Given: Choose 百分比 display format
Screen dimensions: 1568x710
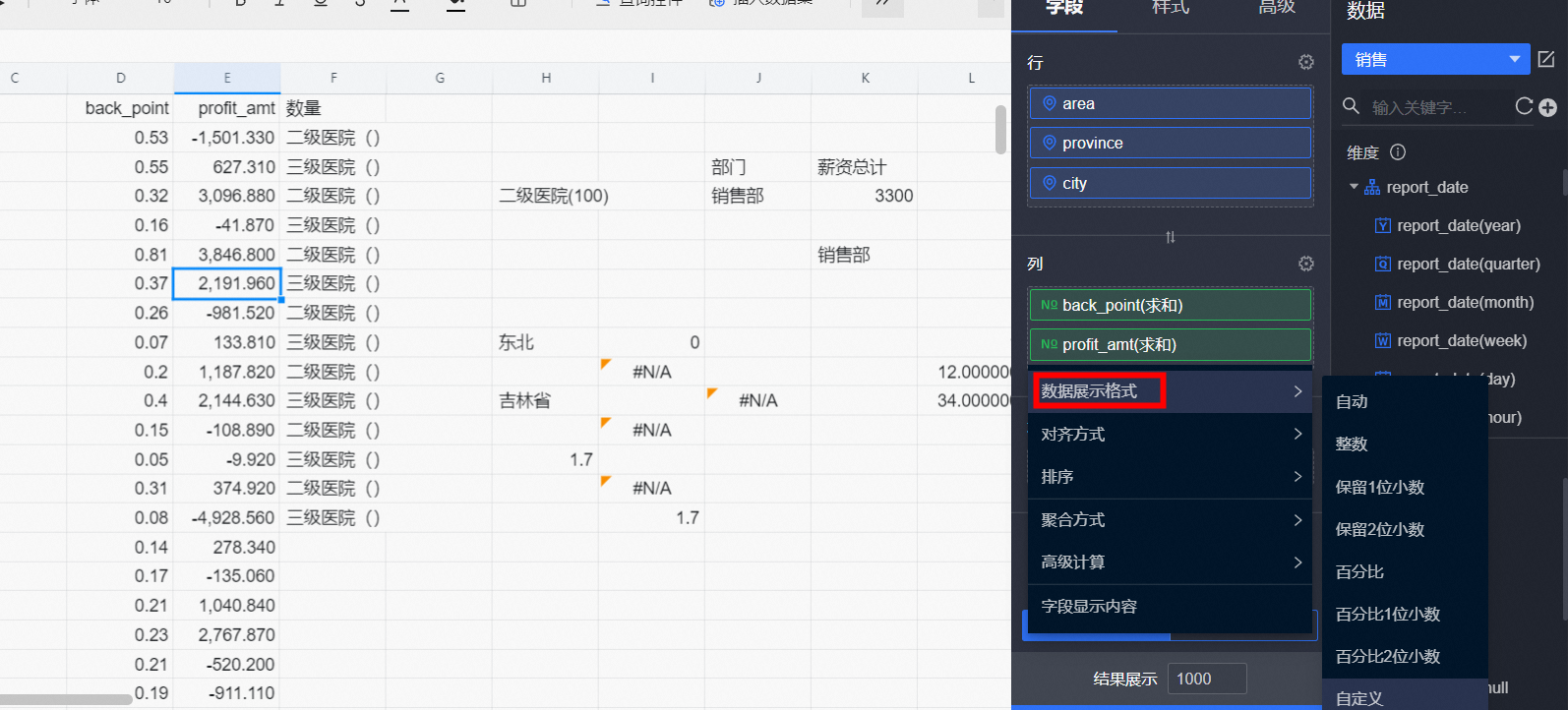Looking at the screenshot, I should click(1359, 571).
